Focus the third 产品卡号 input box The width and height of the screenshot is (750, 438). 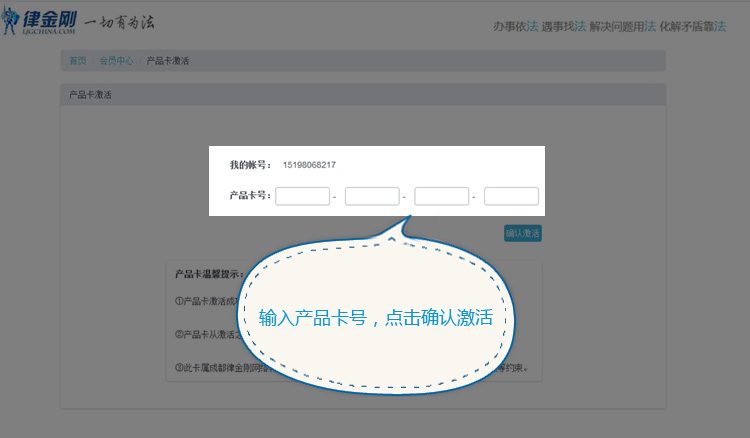tap(441, 196)
